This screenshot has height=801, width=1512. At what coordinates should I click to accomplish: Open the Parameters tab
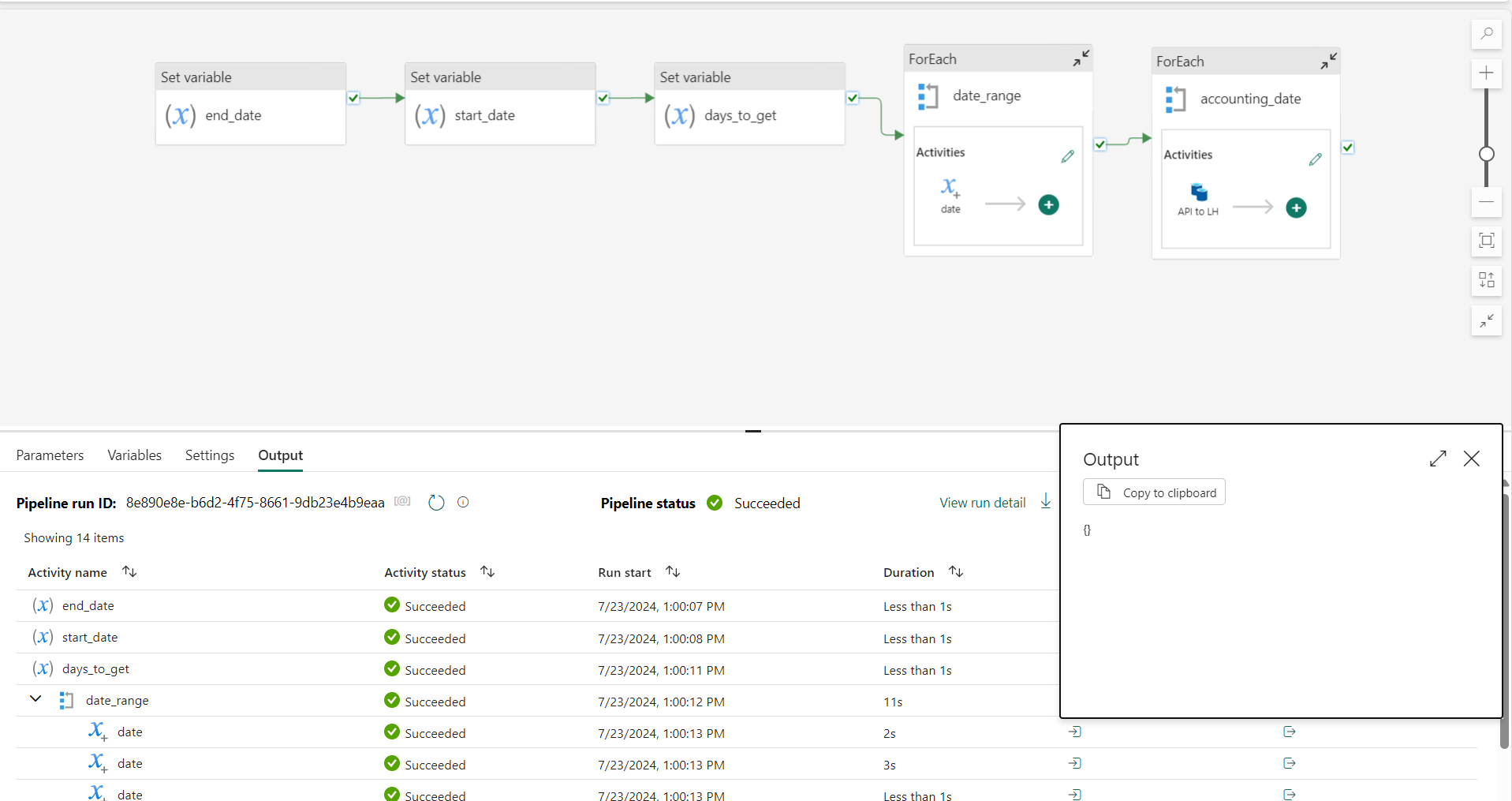[x=50, y=455]
